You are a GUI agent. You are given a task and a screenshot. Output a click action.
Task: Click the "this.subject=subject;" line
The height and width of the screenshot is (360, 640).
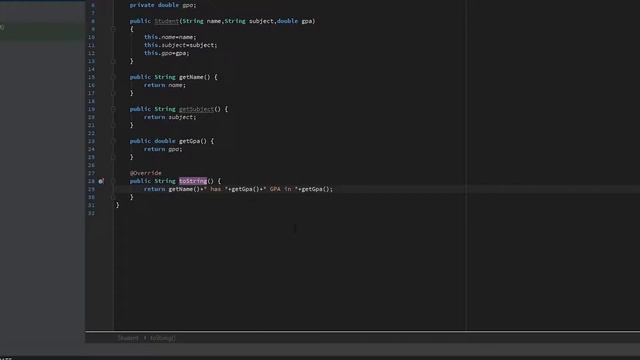point(181,45)
